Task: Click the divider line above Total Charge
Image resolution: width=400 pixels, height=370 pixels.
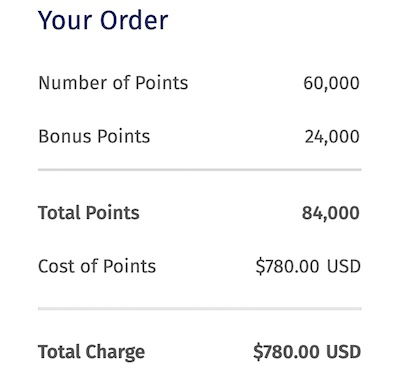Action: (x=200, y=309)
